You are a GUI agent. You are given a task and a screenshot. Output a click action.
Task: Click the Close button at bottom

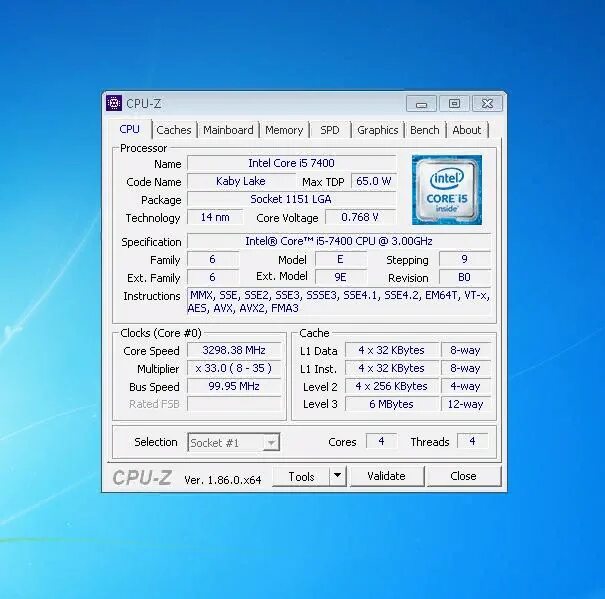click(x=463, y=476)
